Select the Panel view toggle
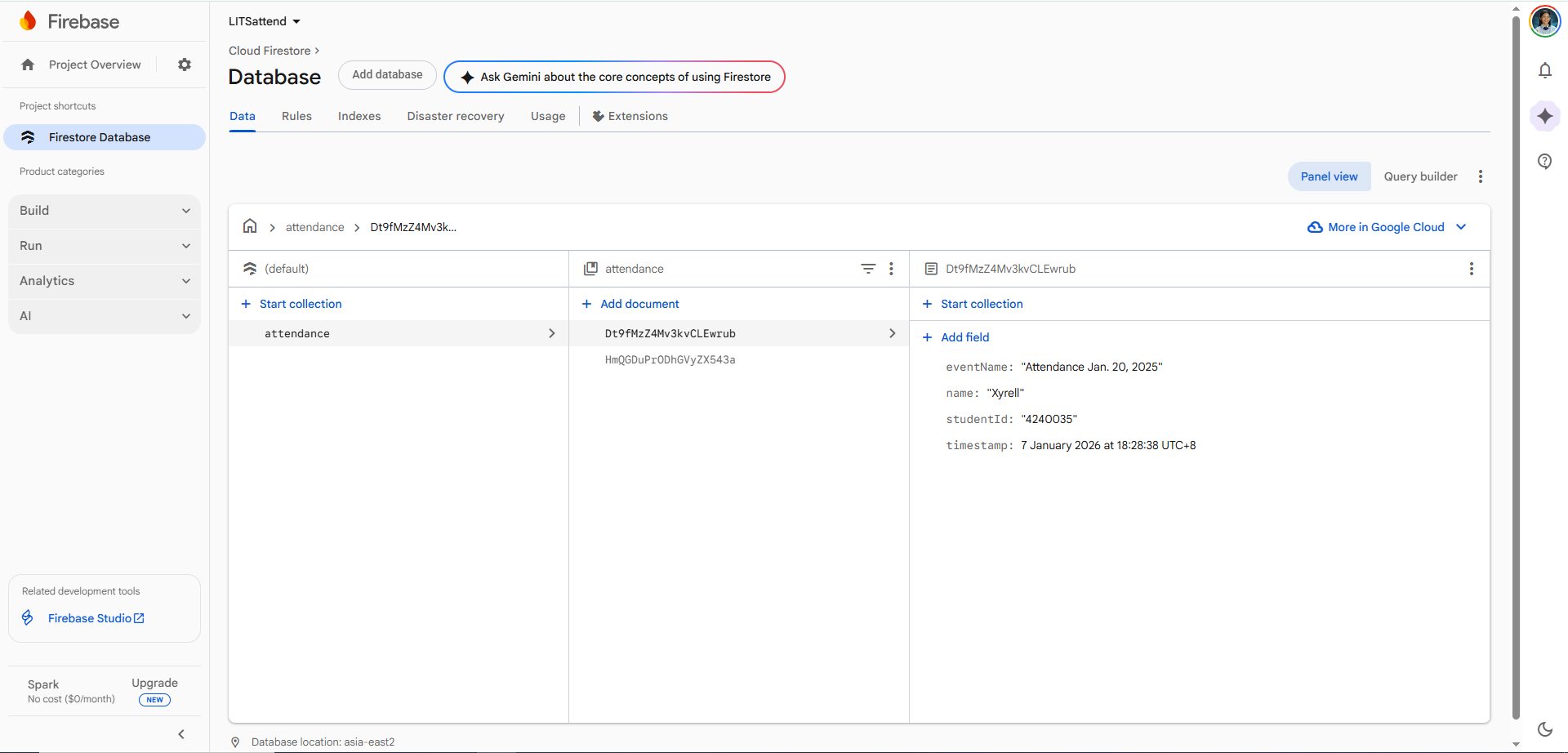 tap(1329, 176)
